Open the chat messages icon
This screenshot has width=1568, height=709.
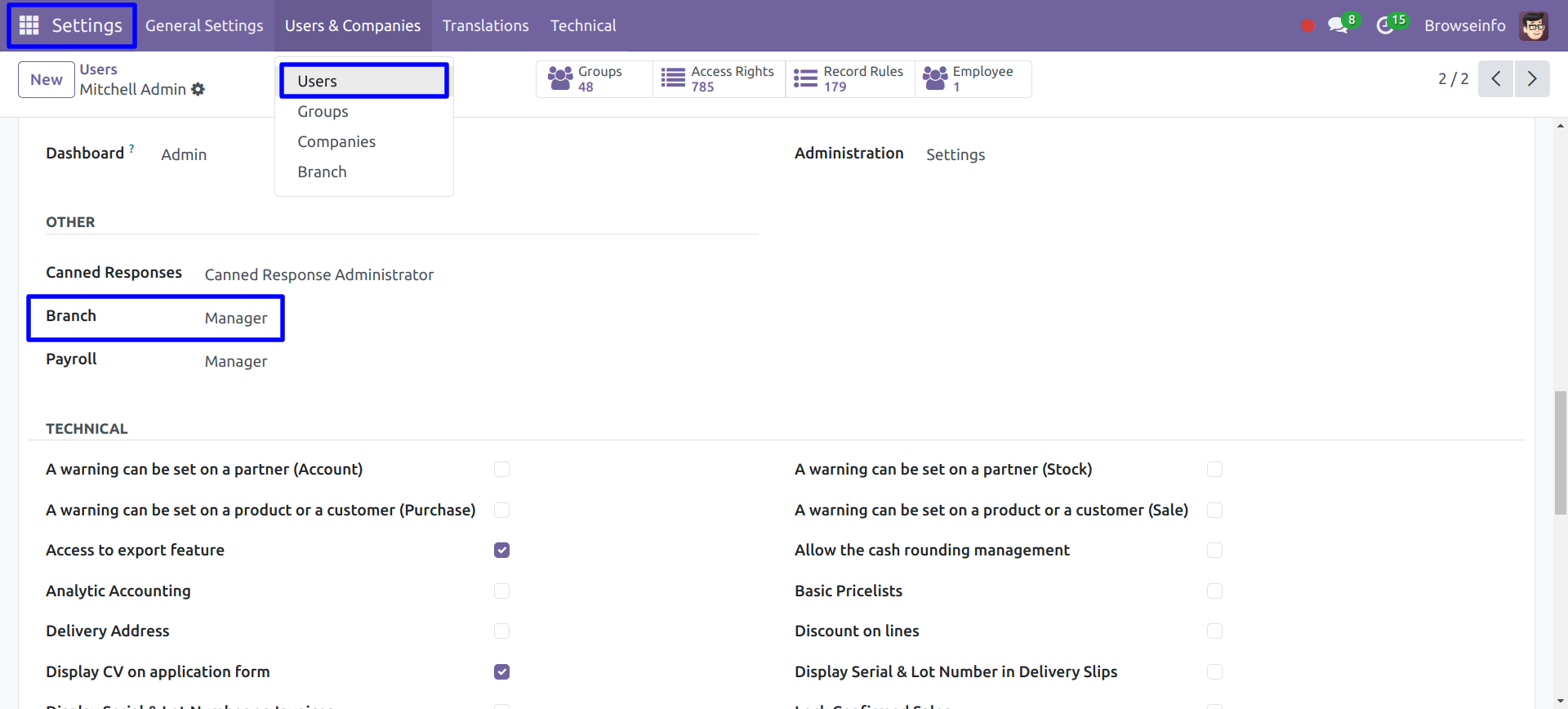(x=1337, y=26)
